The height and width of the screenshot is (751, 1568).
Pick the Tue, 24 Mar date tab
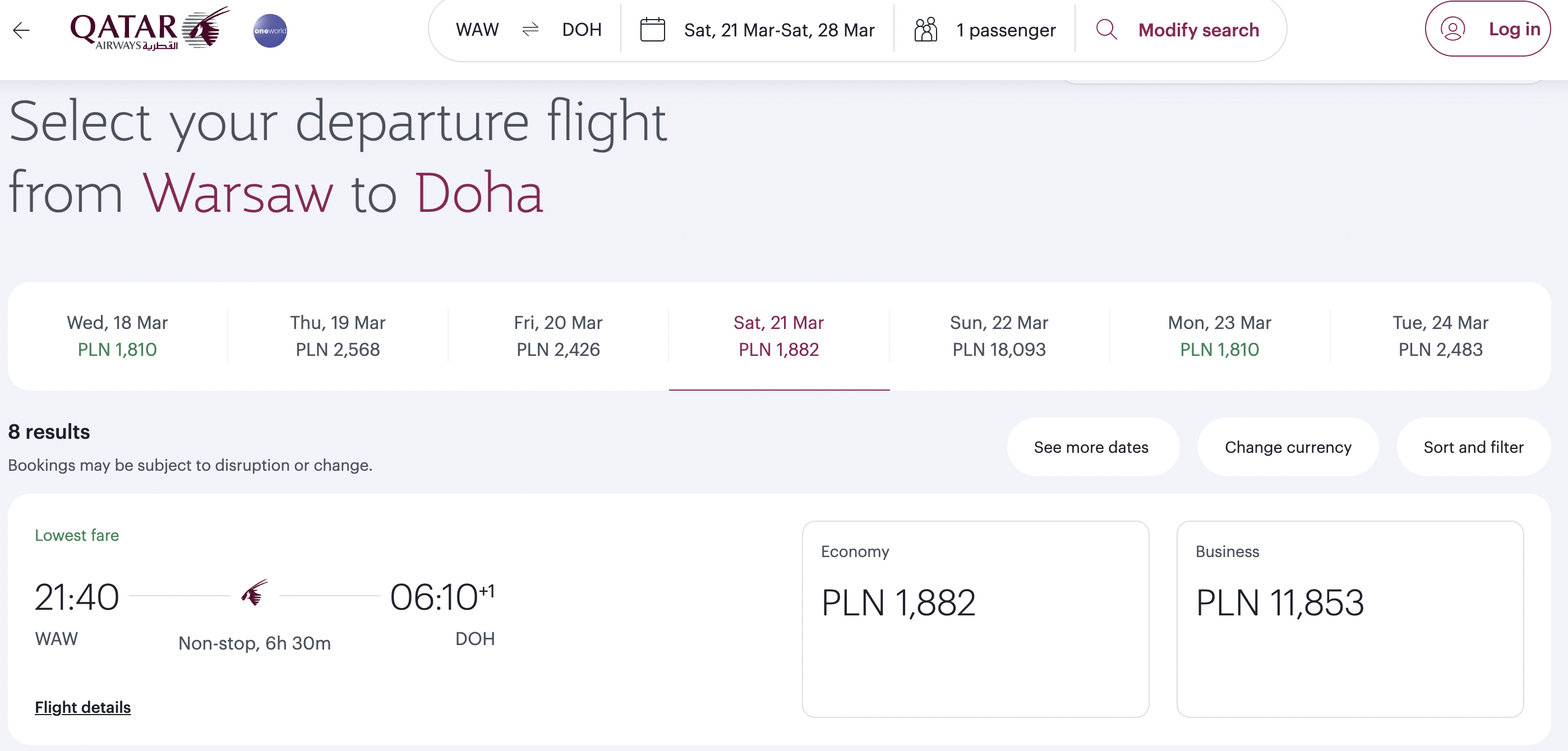tap(1440, 336)
